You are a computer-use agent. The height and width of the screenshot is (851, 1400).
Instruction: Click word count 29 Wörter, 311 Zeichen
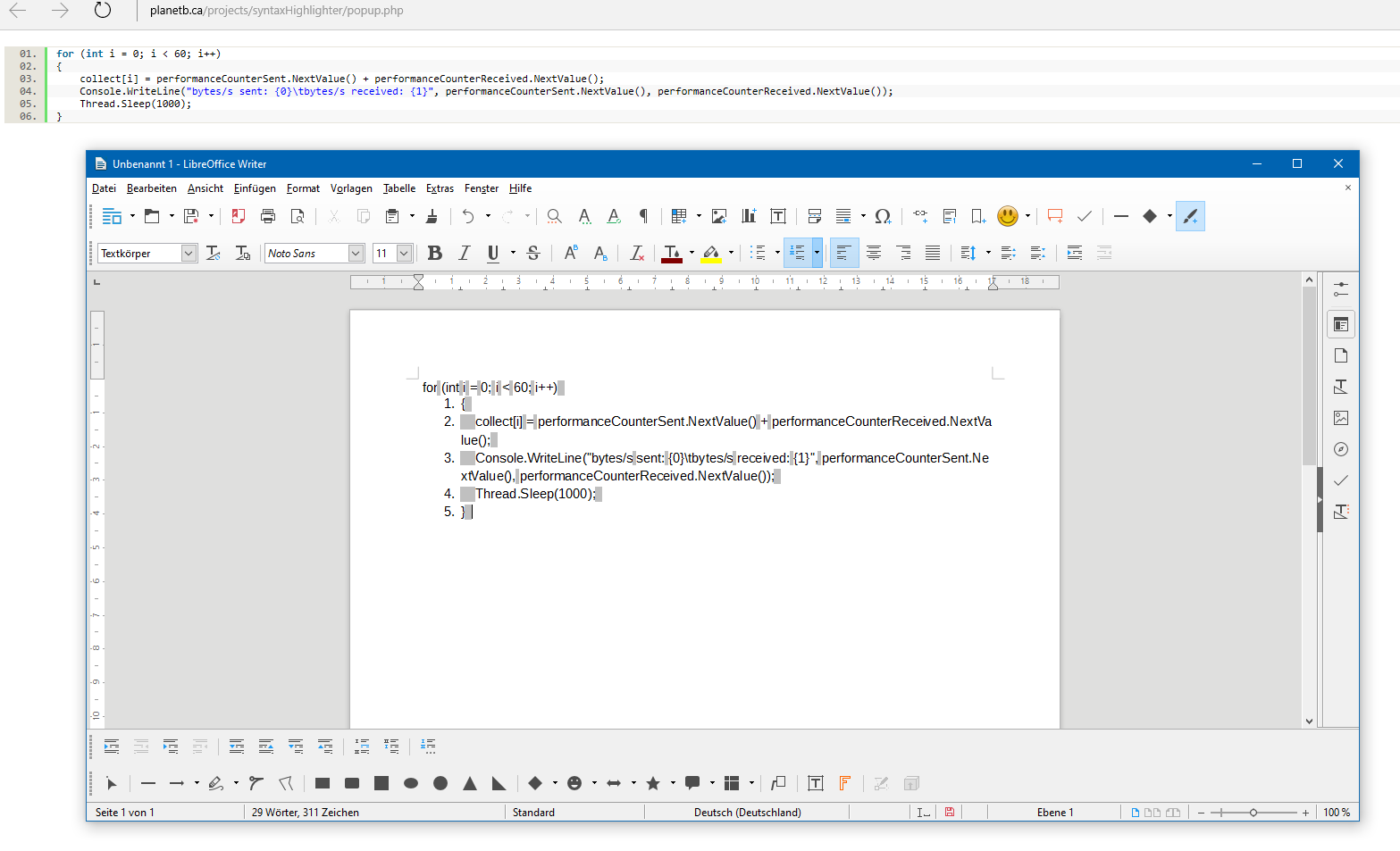tap(306, 813)
